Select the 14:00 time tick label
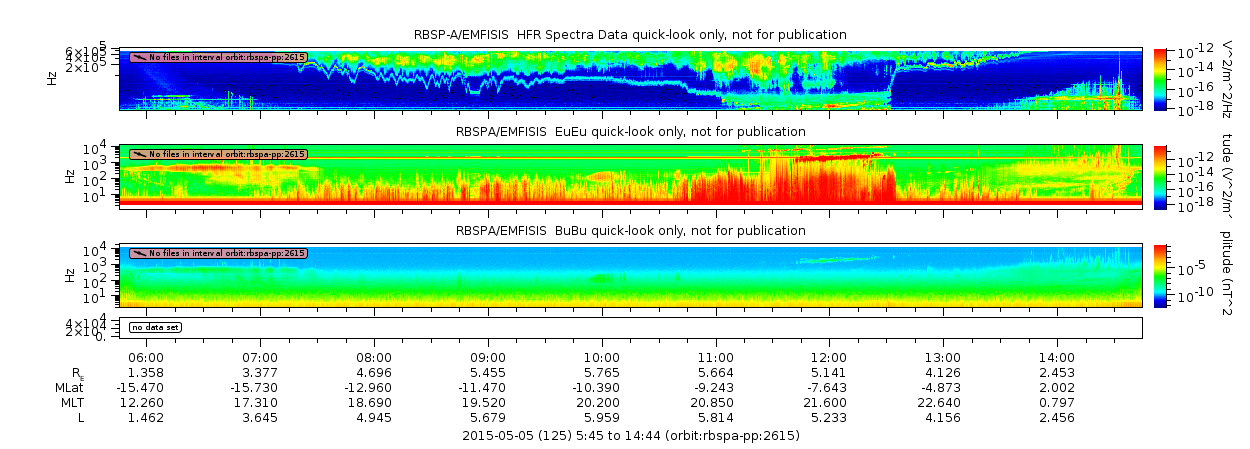The image size is (1250, 449). point(1057,357)
